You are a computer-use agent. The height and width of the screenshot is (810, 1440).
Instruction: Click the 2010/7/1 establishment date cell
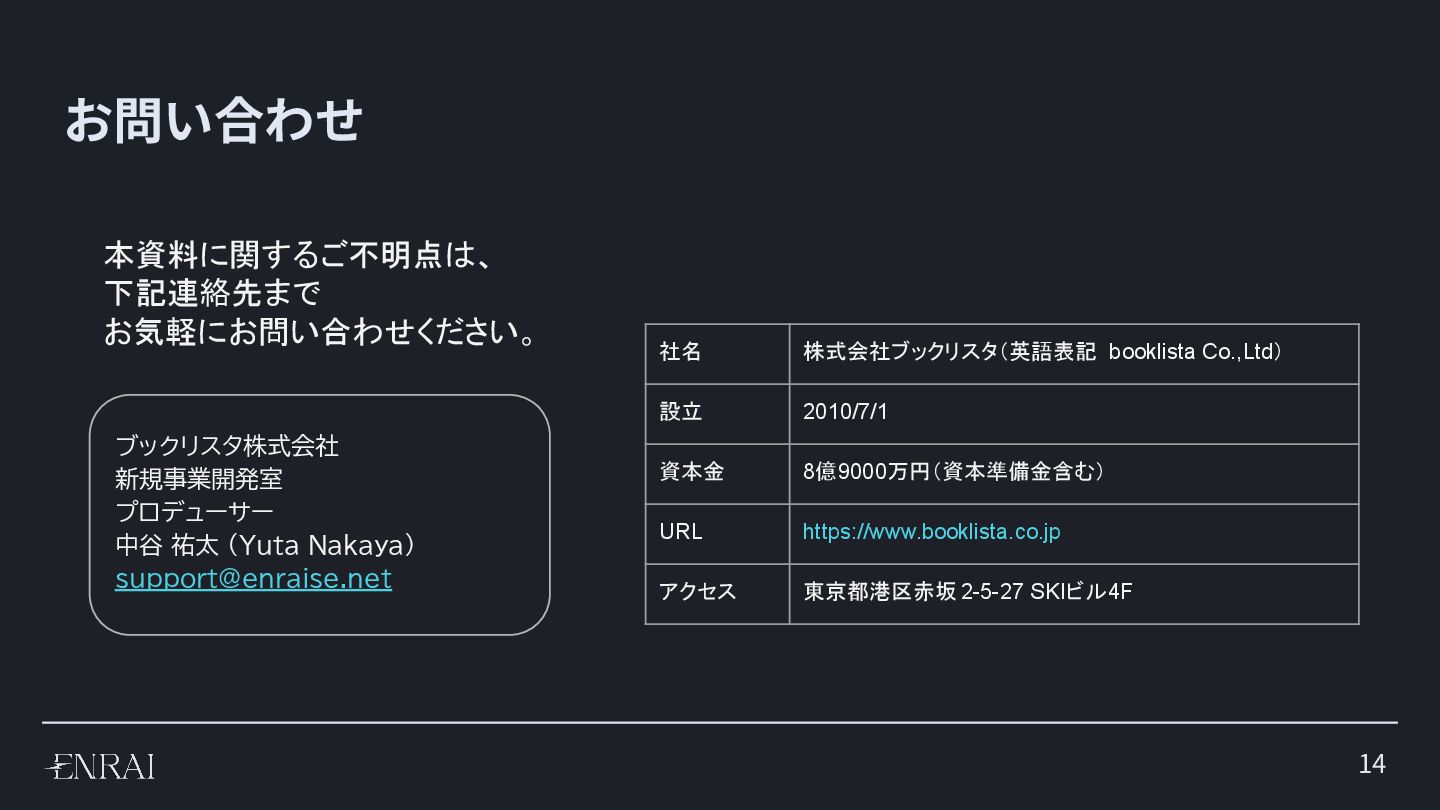1074,414
